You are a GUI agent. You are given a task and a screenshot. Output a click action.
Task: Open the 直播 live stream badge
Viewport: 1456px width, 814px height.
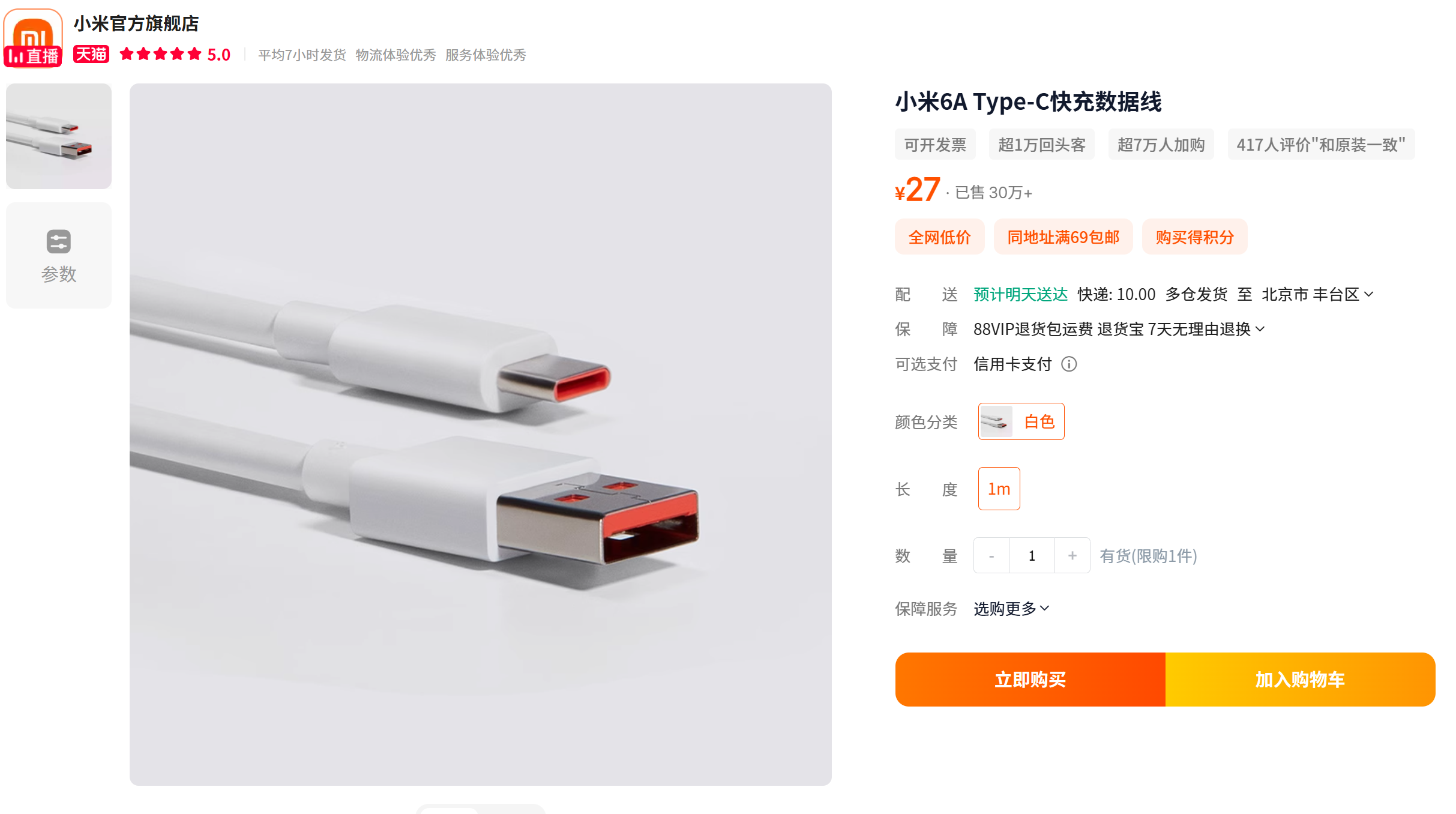click(33, 56)
